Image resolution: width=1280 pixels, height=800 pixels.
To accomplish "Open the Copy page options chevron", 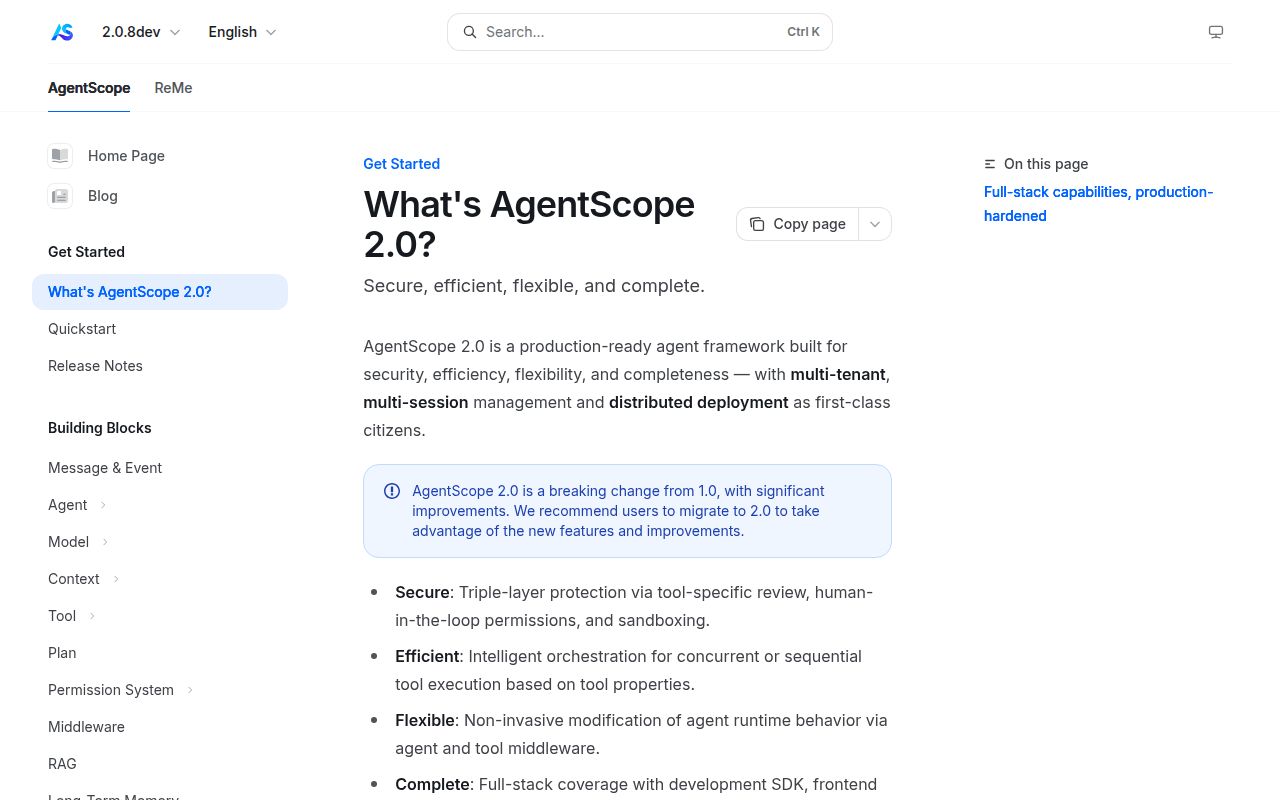I will (875, 224).
